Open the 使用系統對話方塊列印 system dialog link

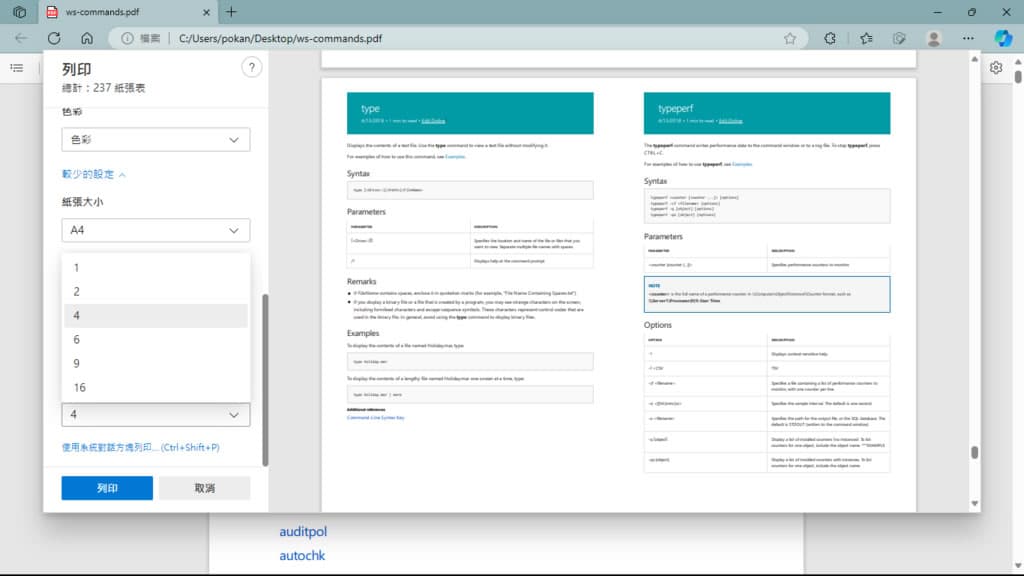tap(140, 447)
